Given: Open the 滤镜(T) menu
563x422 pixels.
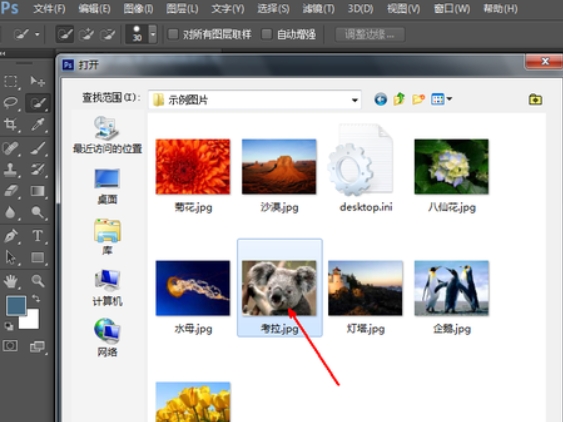Looking at the screenshot, I should pyautogui.click(x=318, y=9).
